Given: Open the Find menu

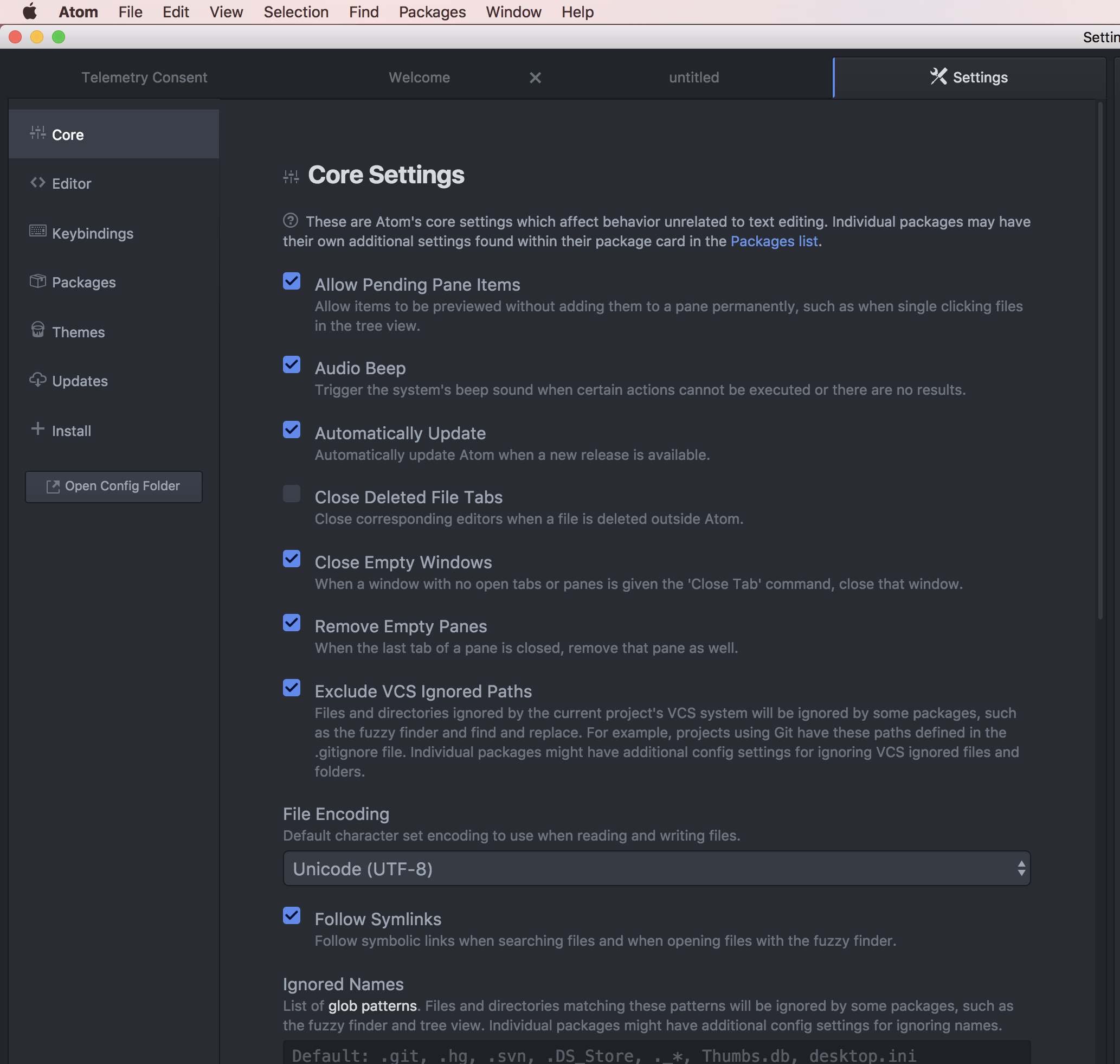Looking at the screenshot, I should pos(364,12).
